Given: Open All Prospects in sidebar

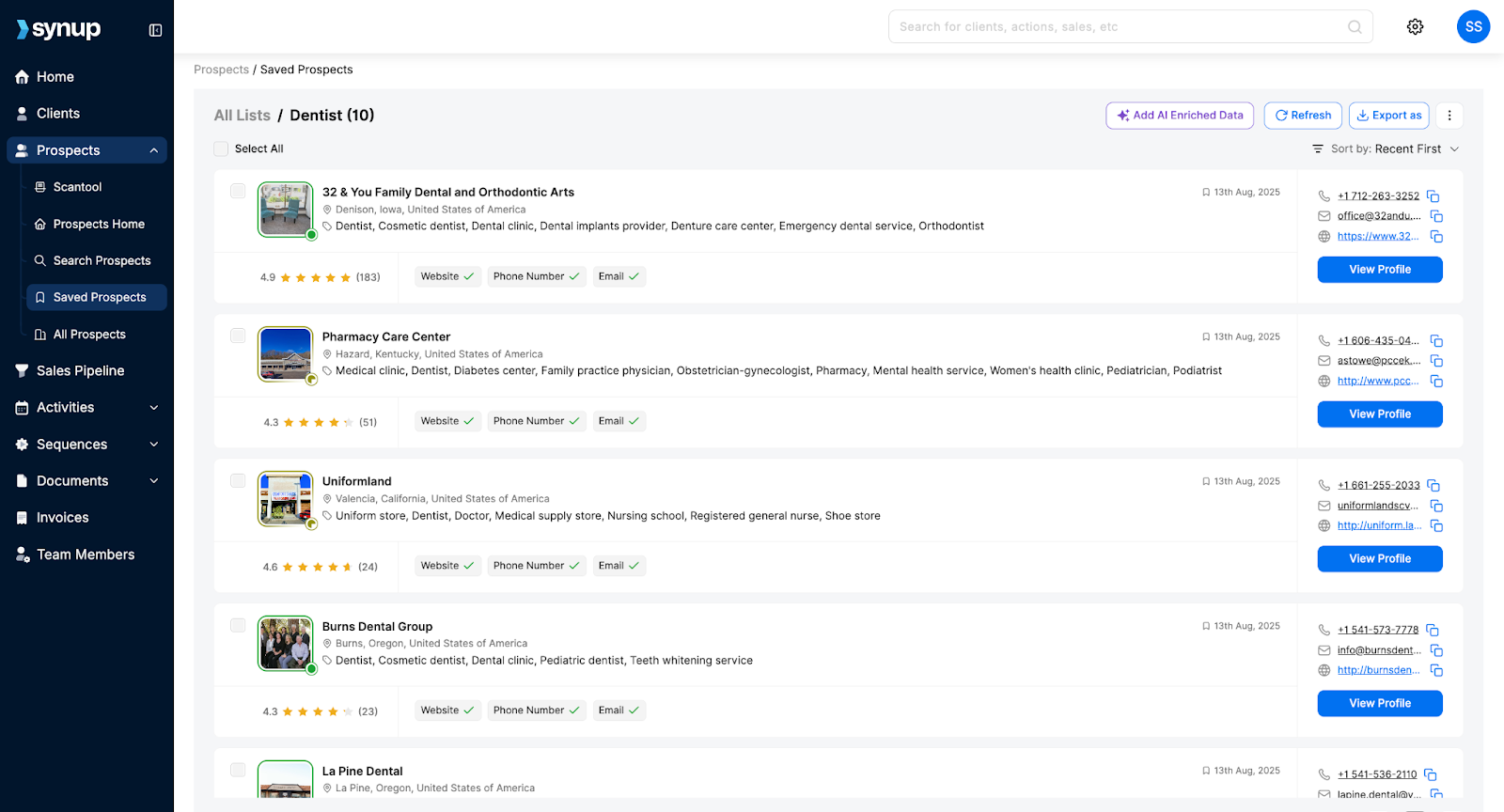Looking at the screenshot, I should pyautogui.click(x=89, y=335).
